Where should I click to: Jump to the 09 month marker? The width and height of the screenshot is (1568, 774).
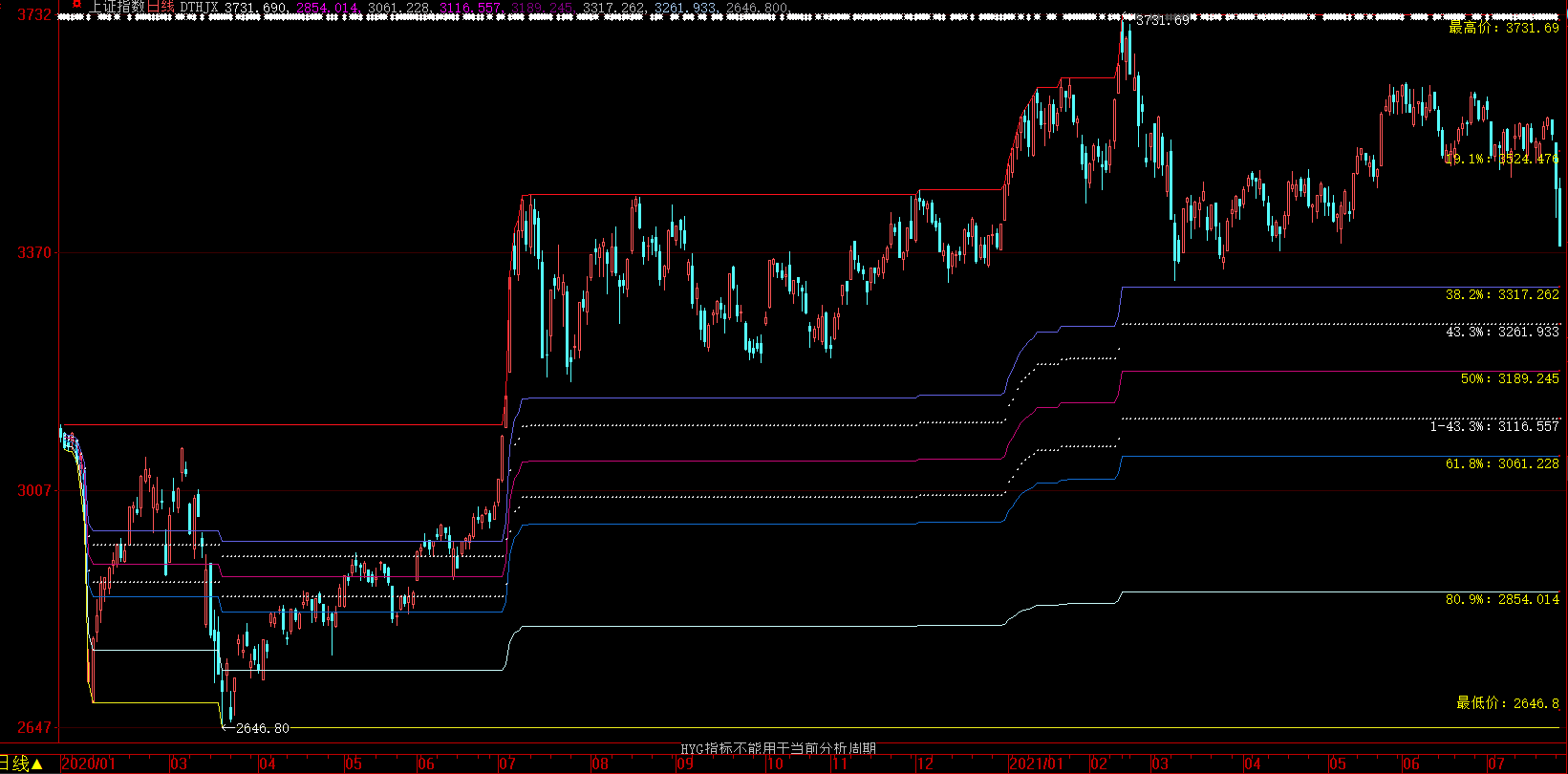(685, 763)
